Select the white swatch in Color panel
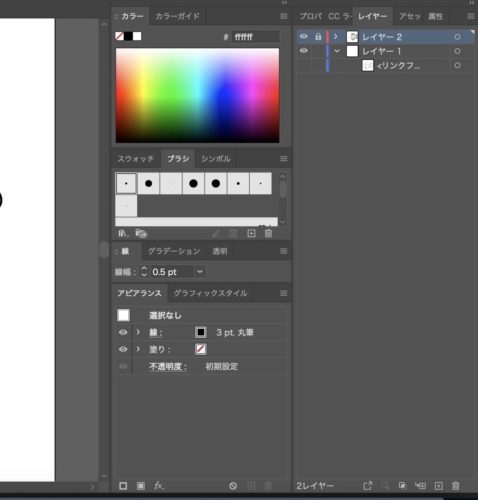Viewport: 478px width, 500px height. [x=137, y=36]
